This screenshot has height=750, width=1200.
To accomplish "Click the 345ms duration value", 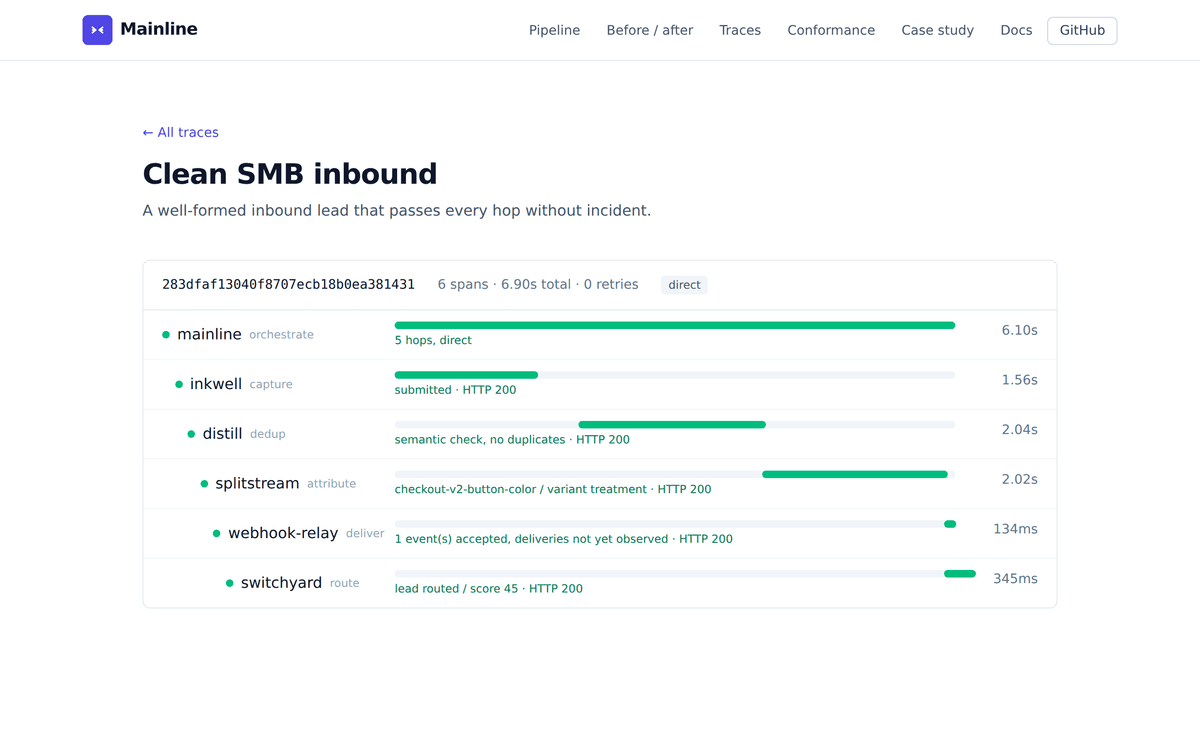I will (x=1015, y=578).
